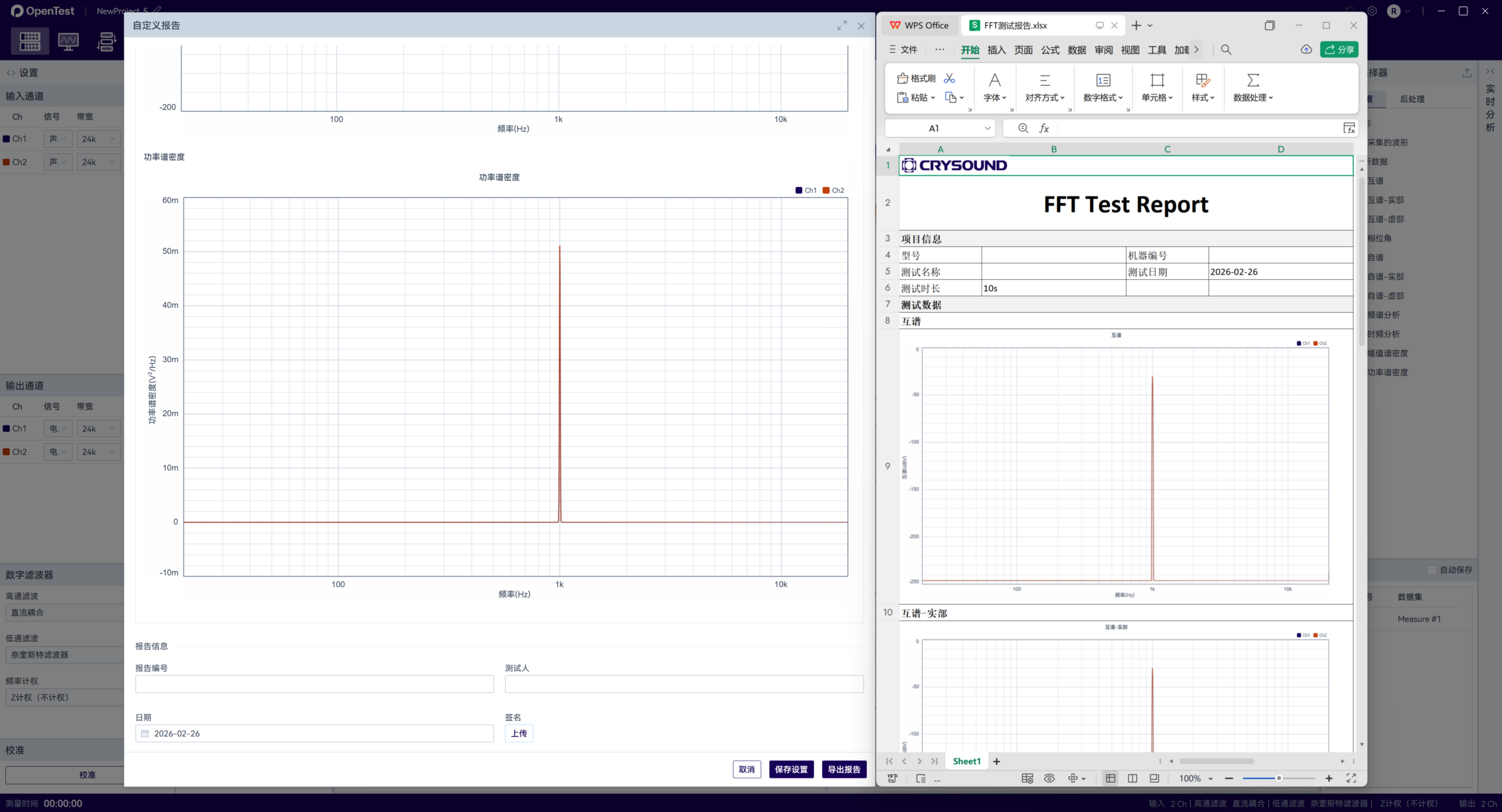The height and width of the screenshot is (812, 1502).
Task: Add a new sheet with plus icon
Action: click(x=996, y=761)
